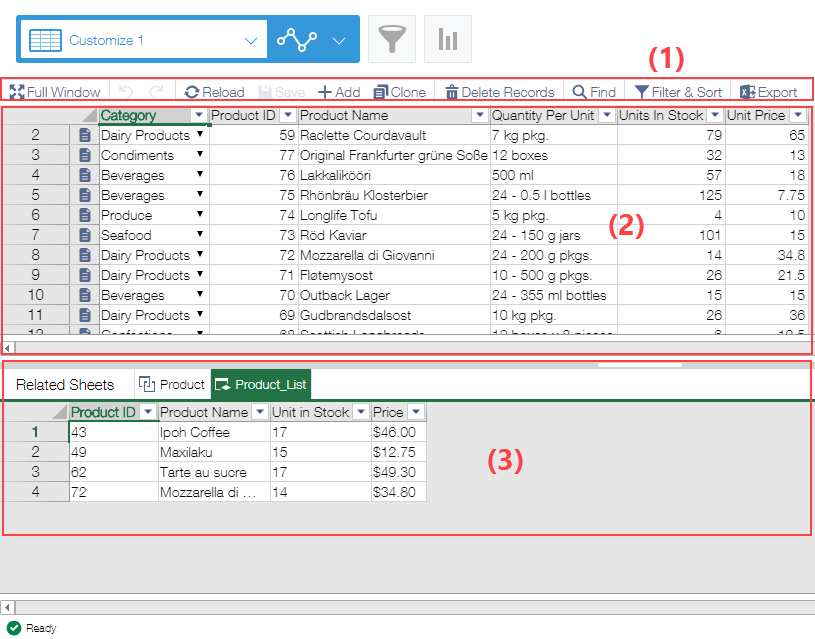The width and height of the screenshot is (815, 639).
Task: Click the Customize 1 table sheet icon
Action: 45,40
